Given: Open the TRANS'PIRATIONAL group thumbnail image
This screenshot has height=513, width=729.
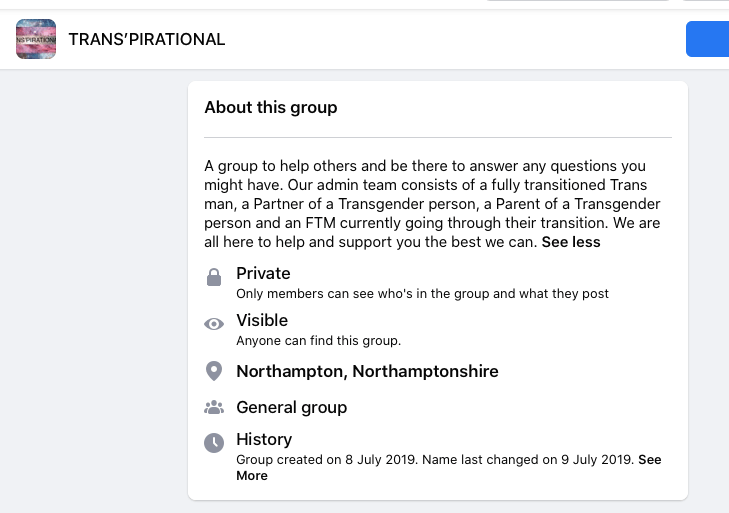Looking at the screenshot, I should [x=36, y=39].
